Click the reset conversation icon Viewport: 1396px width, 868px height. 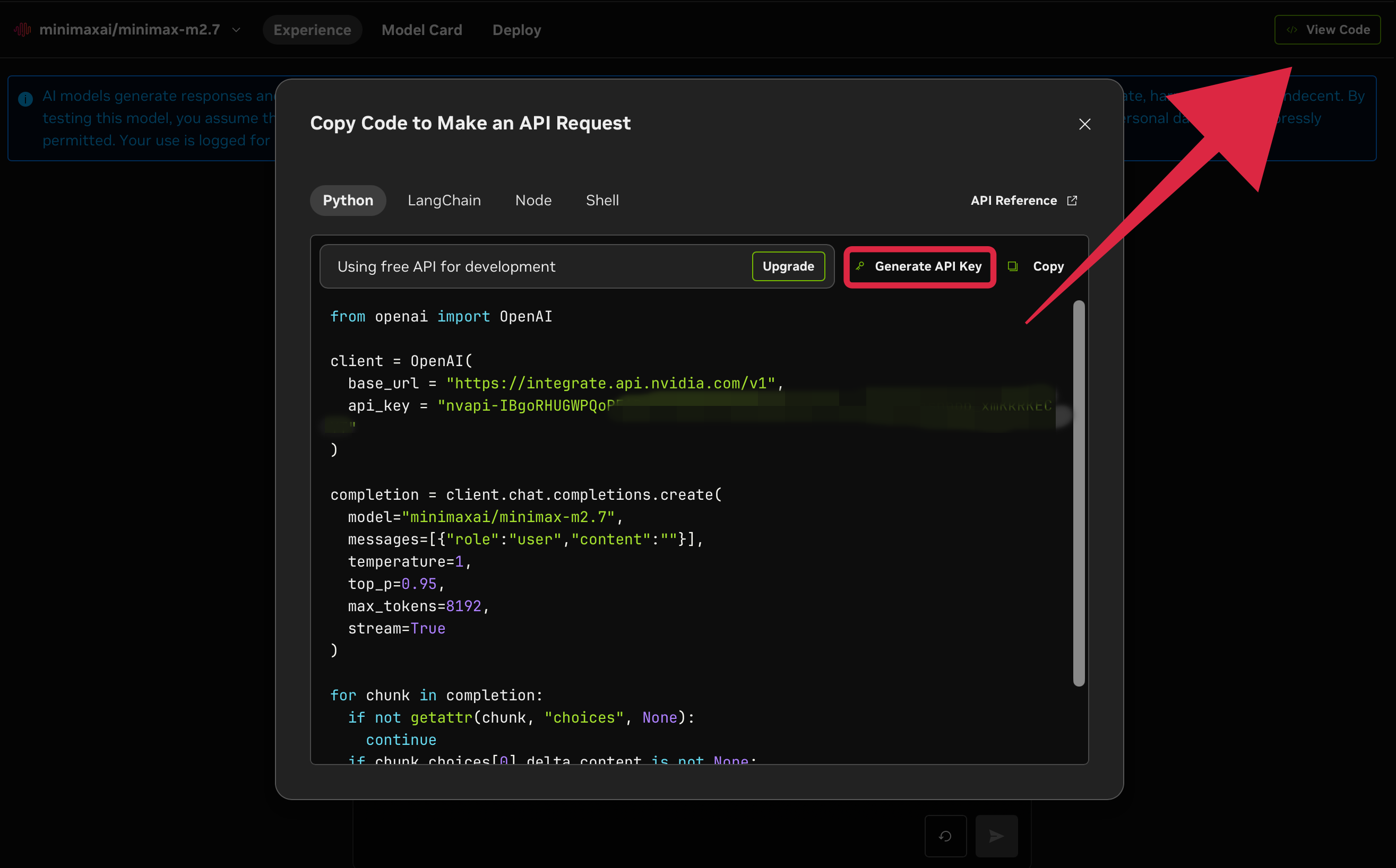945,836
